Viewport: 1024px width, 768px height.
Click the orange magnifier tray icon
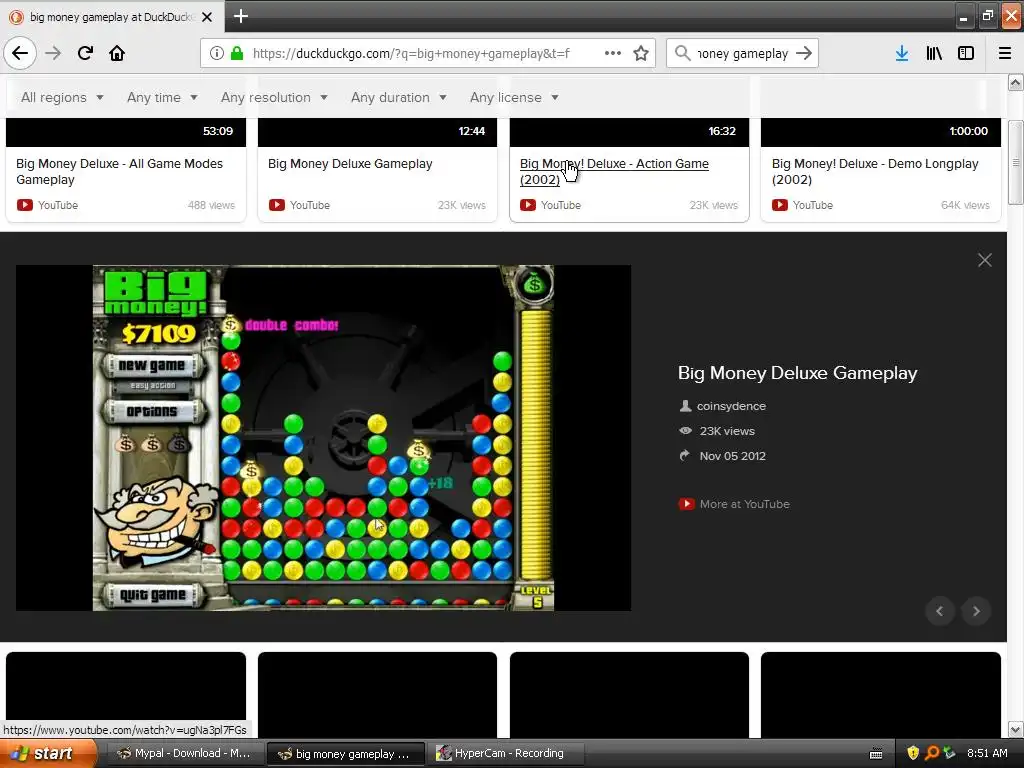(x=931, y=753)
